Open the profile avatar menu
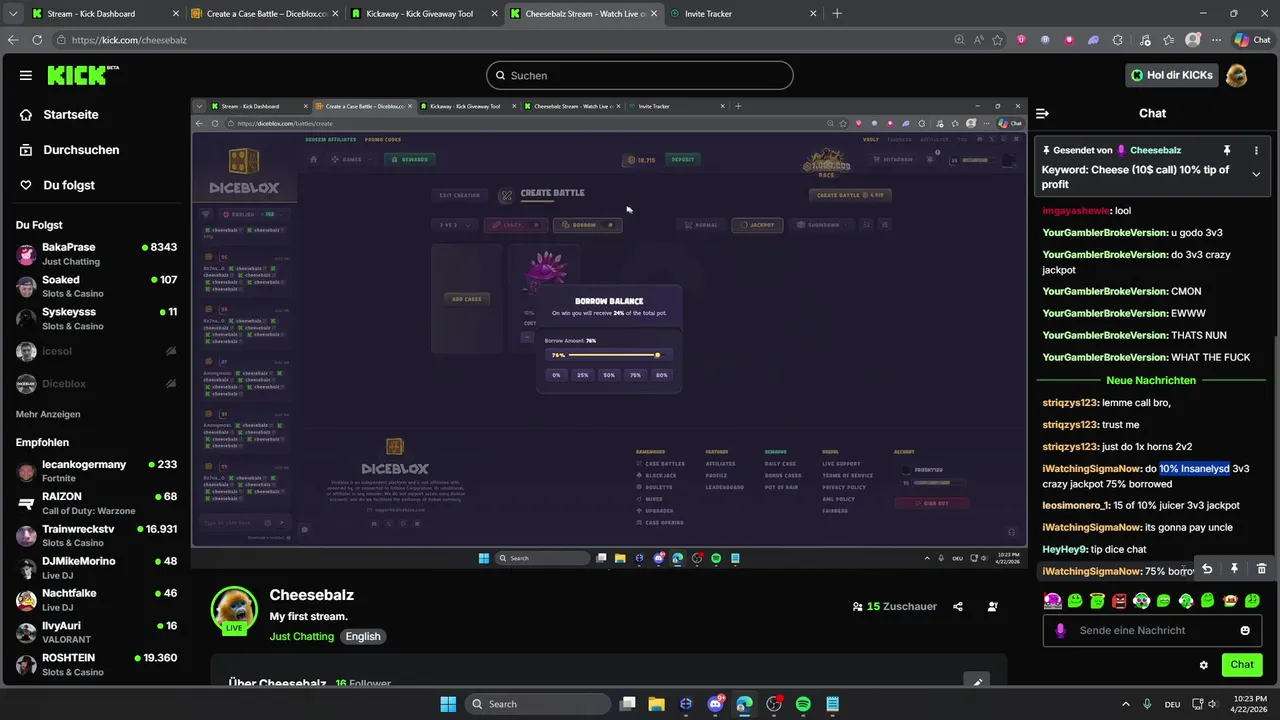Viewport: 1280px width, 720px height. pyautogui.click(x=1237, y=75)
